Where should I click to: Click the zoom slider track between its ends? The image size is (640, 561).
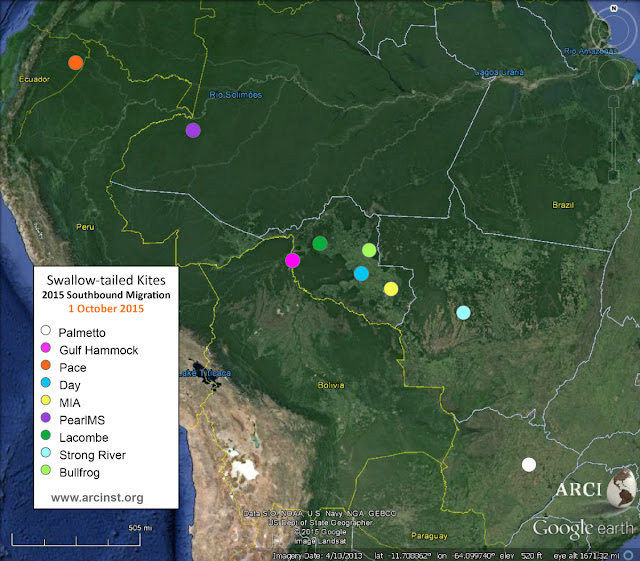[x=614, y=139]
